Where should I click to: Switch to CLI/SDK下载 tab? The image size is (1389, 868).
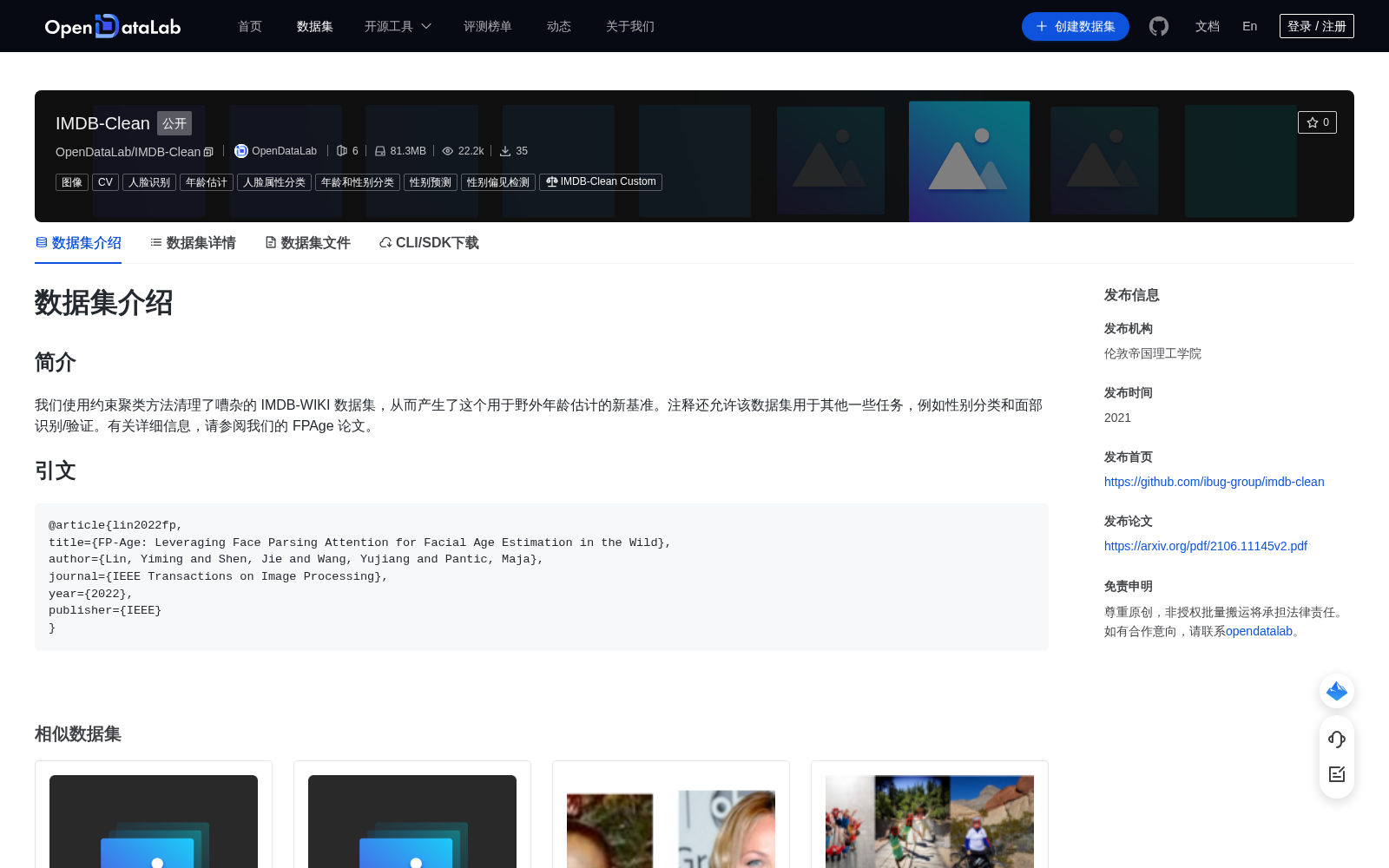click(429, 243)
